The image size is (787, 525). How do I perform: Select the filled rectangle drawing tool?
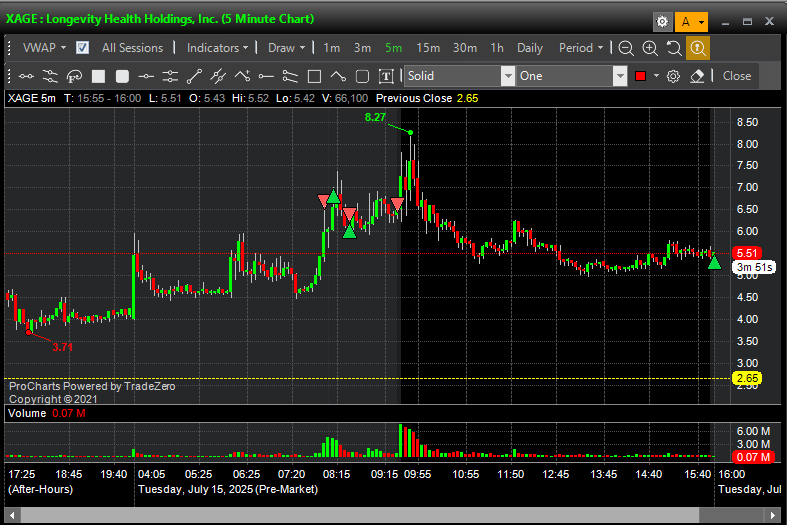point(98,76)
